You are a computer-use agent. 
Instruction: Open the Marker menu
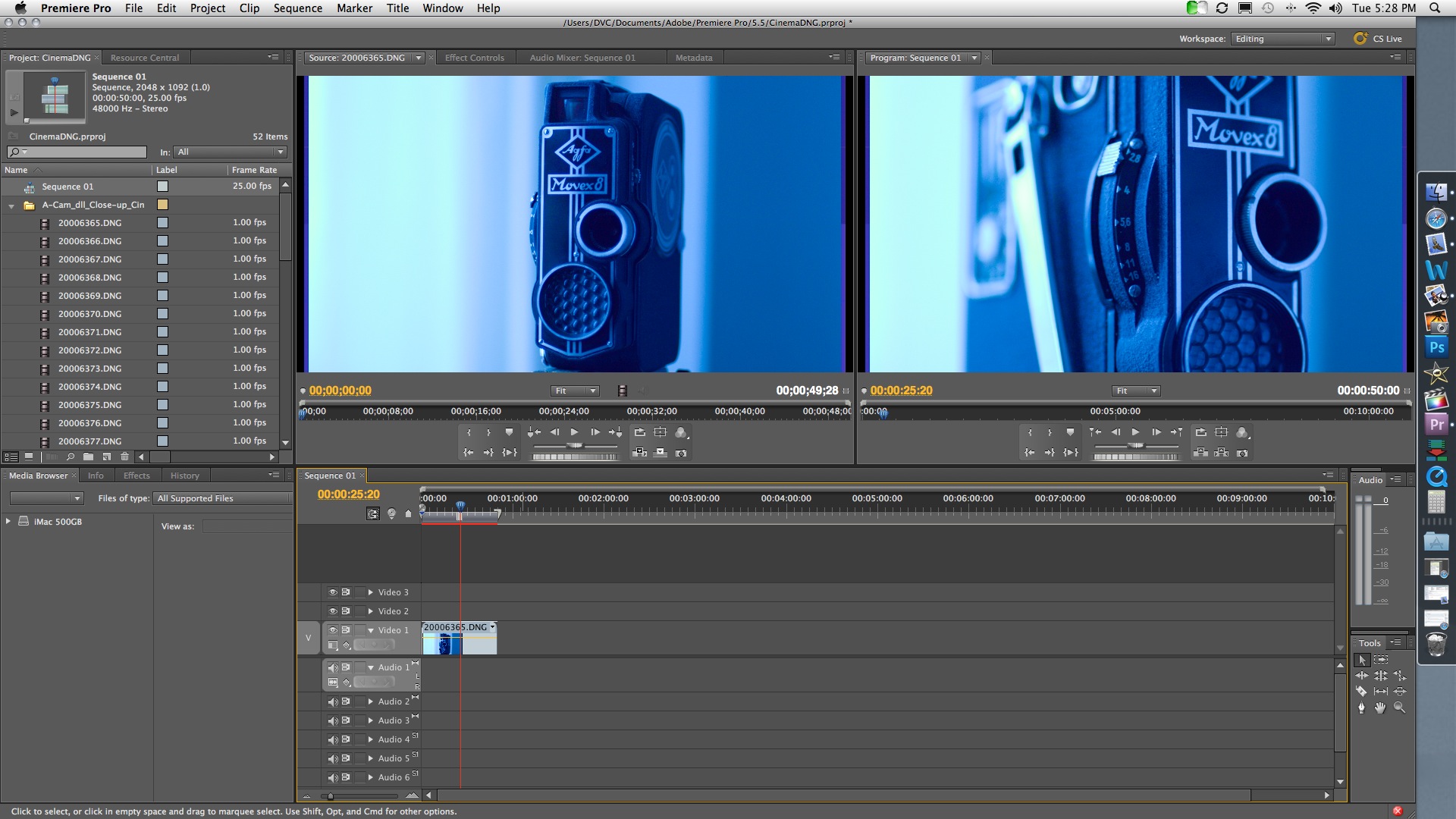[x=355, y=8]
